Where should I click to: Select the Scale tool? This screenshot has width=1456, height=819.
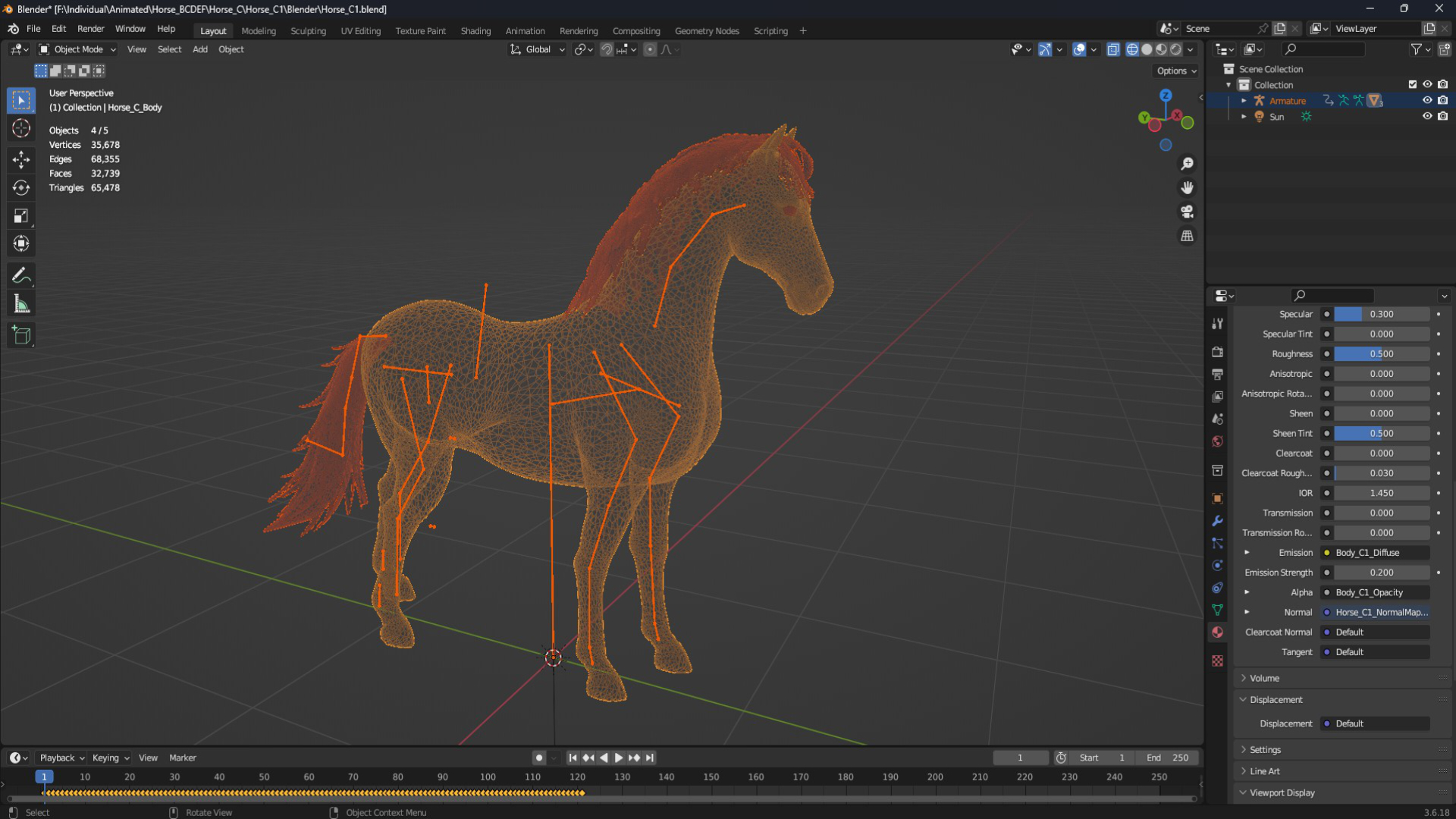[21, 216]
